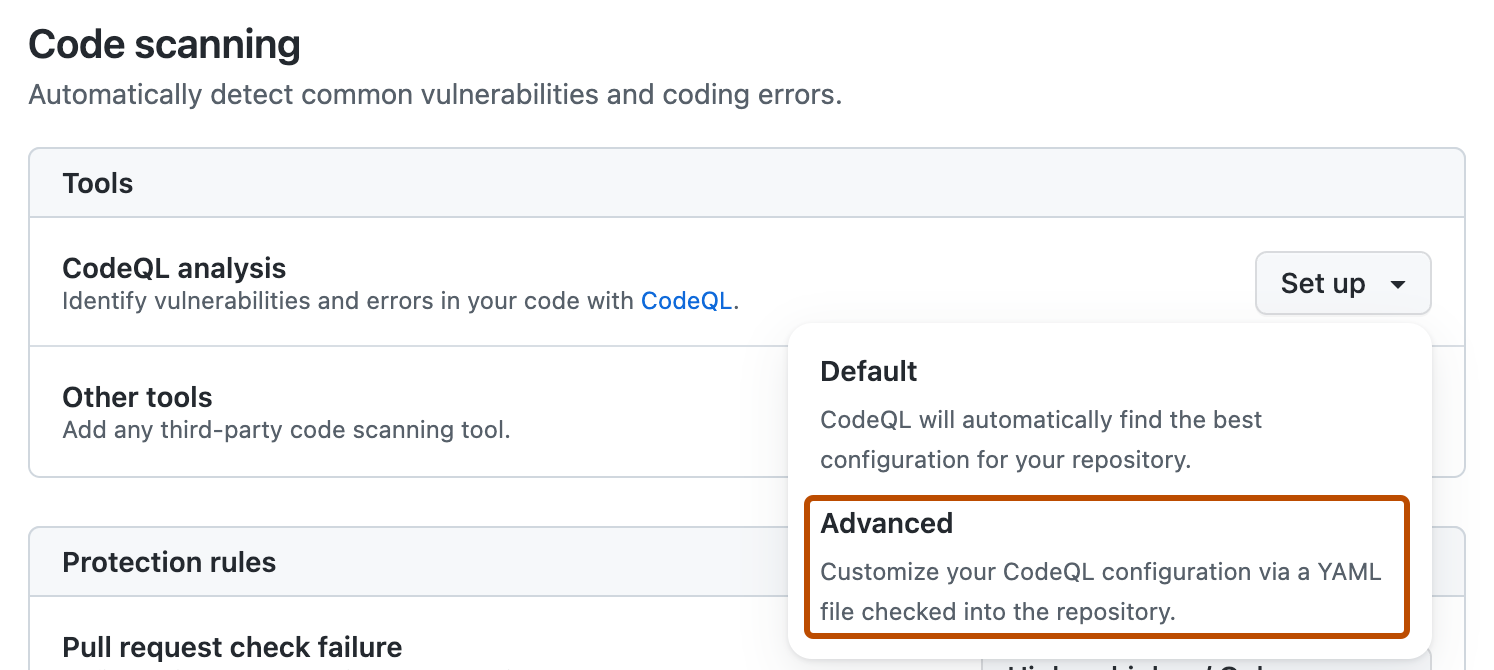Click the dropdown arrow next to Set up

pyautogui.click(x=1399, y=283)
